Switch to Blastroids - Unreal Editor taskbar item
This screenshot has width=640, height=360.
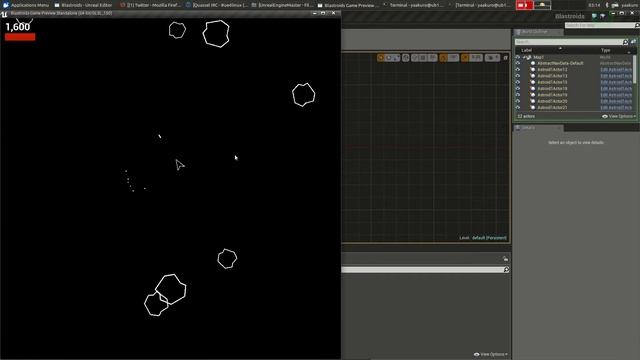point(83,5)
